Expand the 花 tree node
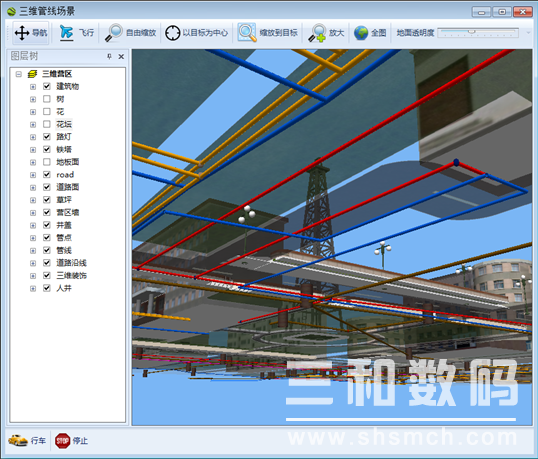 pyautogui.click(x=33, y=112)
